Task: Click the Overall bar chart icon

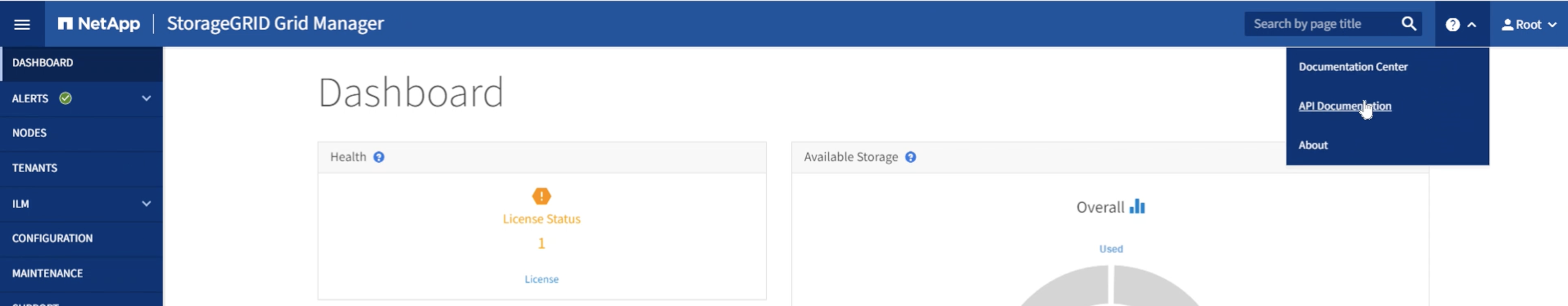Action: pyautogui.click(x=1137, y=206)
